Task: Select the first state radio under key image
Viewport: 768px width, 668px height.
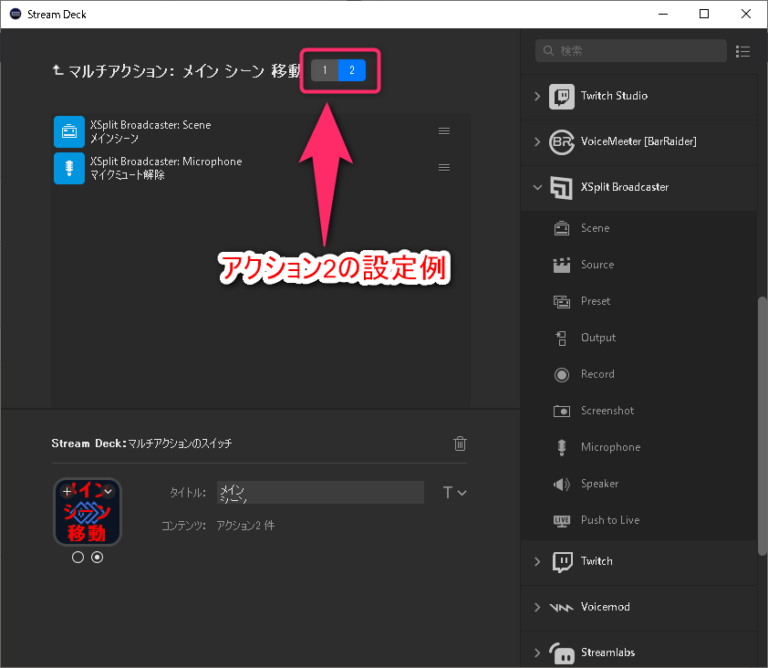Action: point(78,558)
